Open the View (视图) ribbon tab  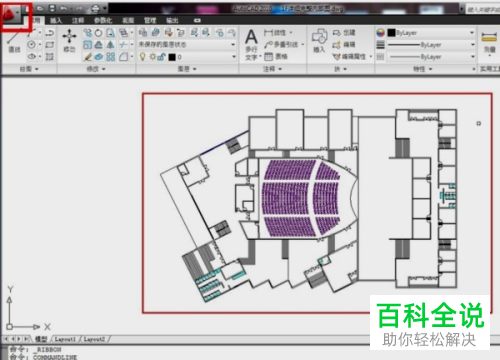coord(128,20)
